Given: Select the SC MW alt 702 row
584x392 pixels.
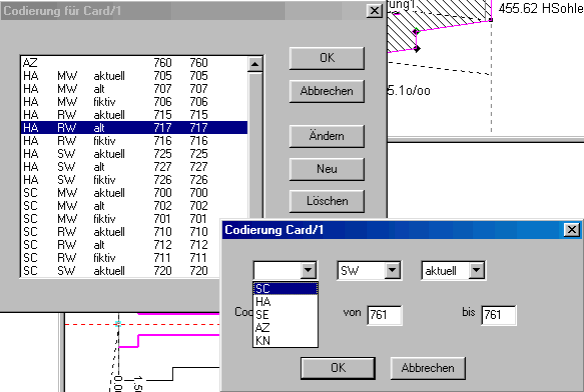Looking at the screenshot, I should (x=134, y=206).
